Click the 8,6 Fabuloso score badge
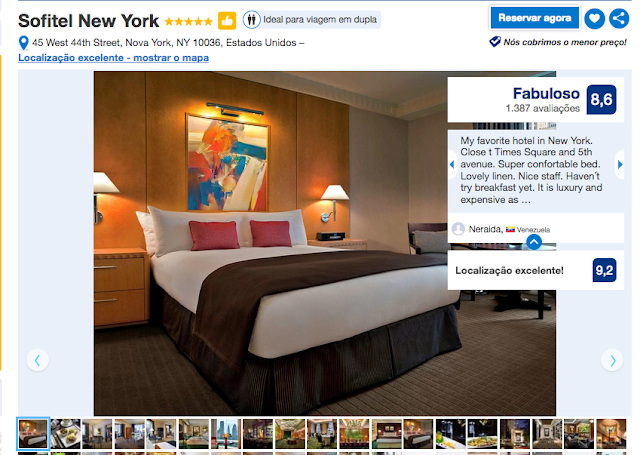 [x=601, y=100]
